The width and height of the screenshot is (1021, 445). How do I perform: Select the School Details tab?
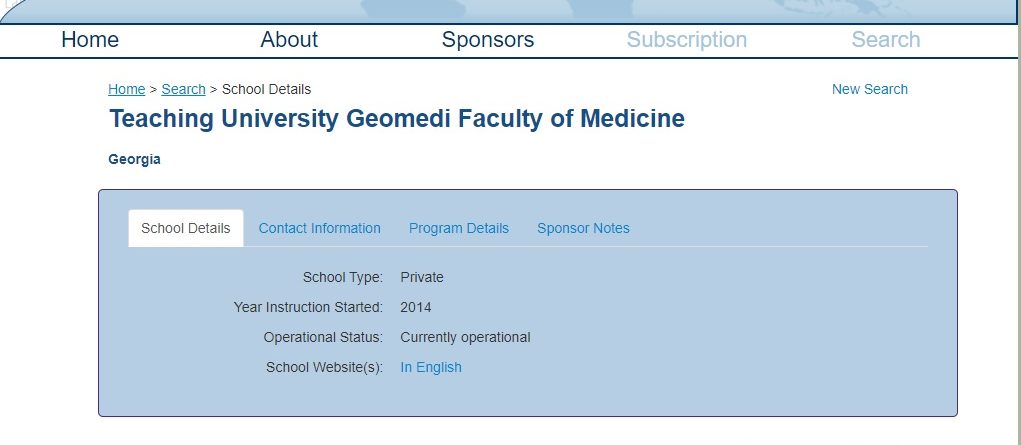click(x=186, y=228)
